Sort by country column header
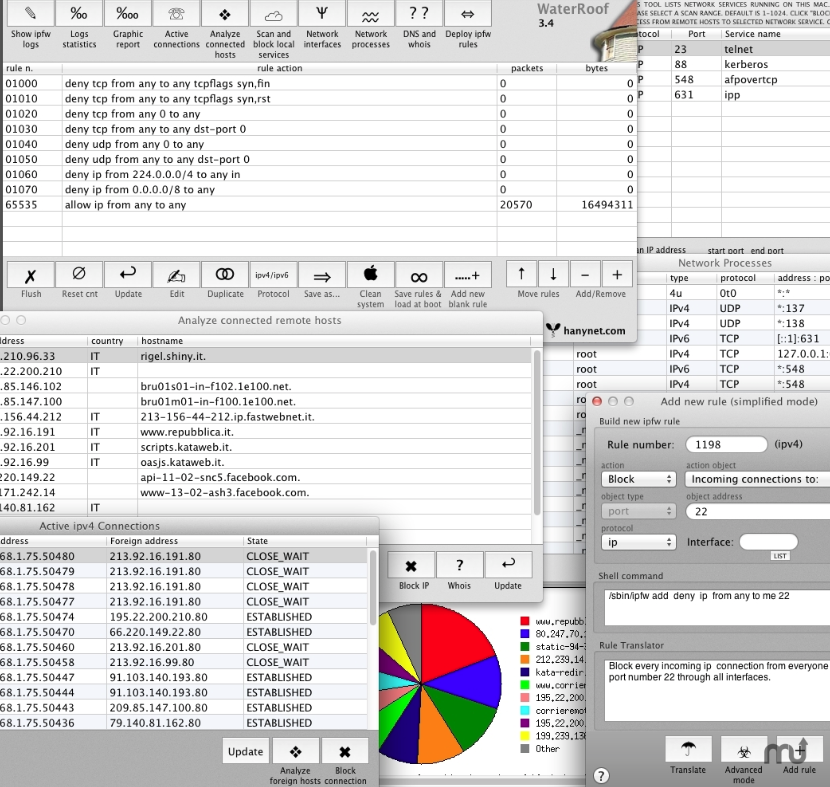This screenshot has height=787, width=830. tap(112, 341)
